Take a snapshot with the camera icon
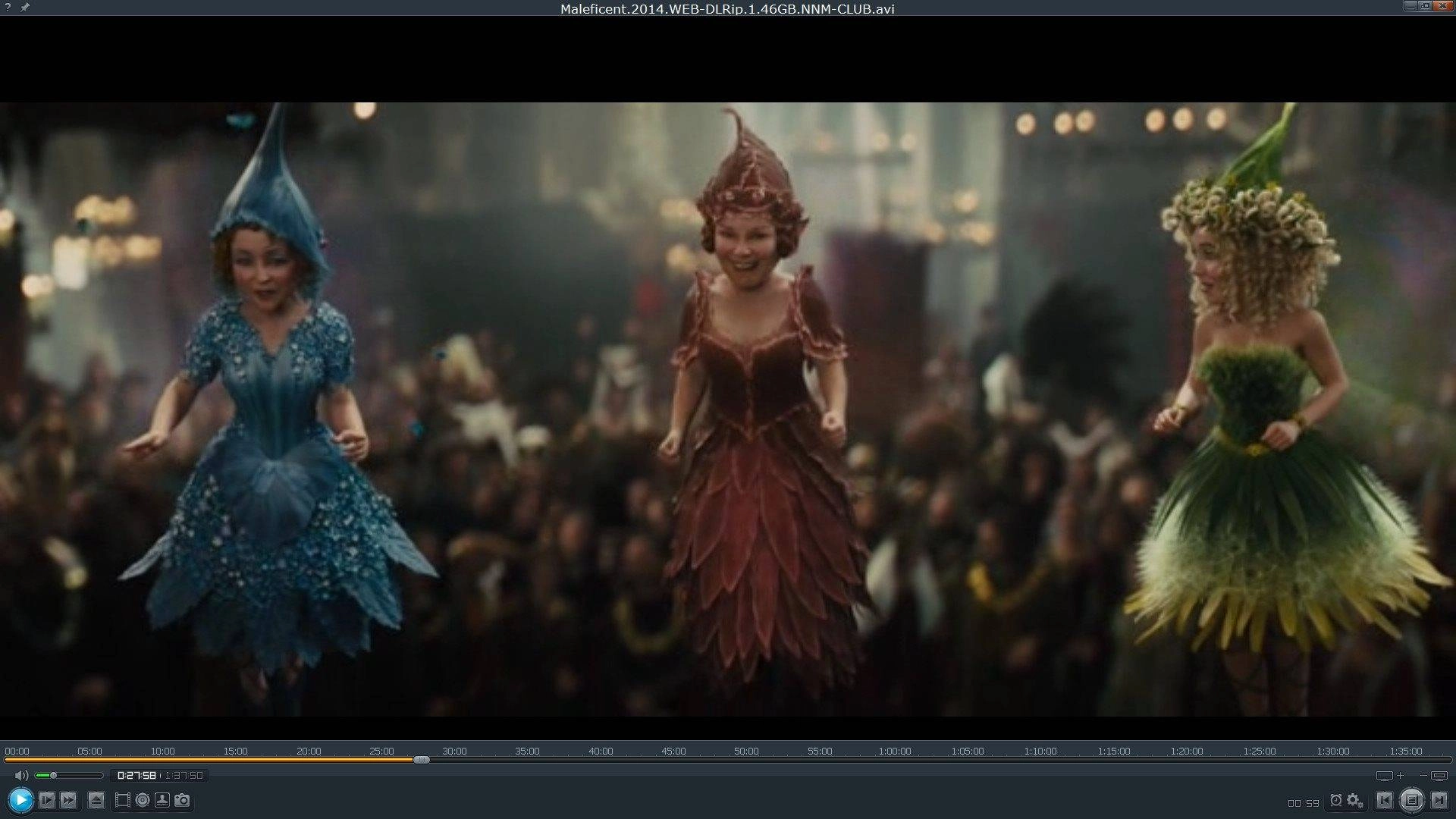The height and width of the screenshot is (819, 1456). [x=183, y=800]
